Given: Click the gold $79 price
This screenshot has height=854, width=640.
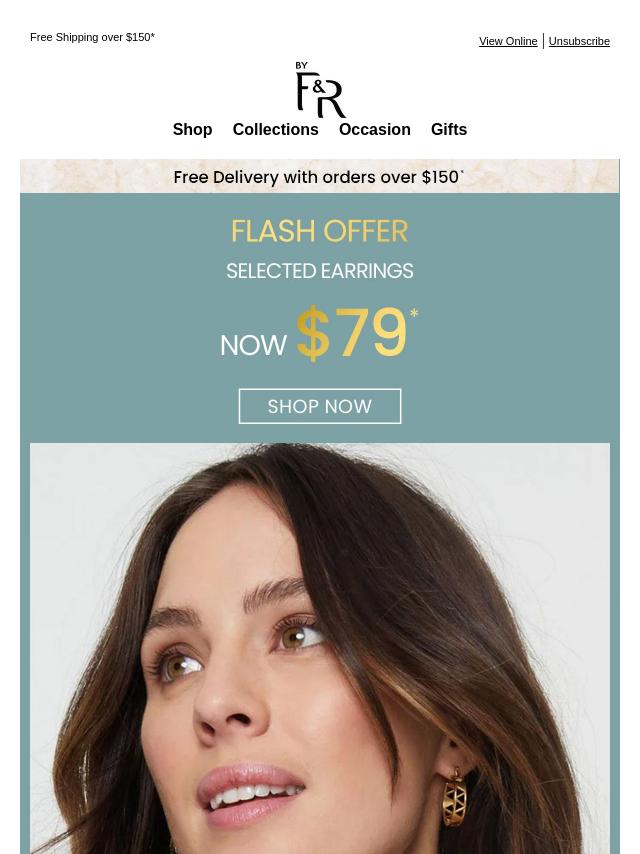Looking at the screenshot, I should pos(351,333).
